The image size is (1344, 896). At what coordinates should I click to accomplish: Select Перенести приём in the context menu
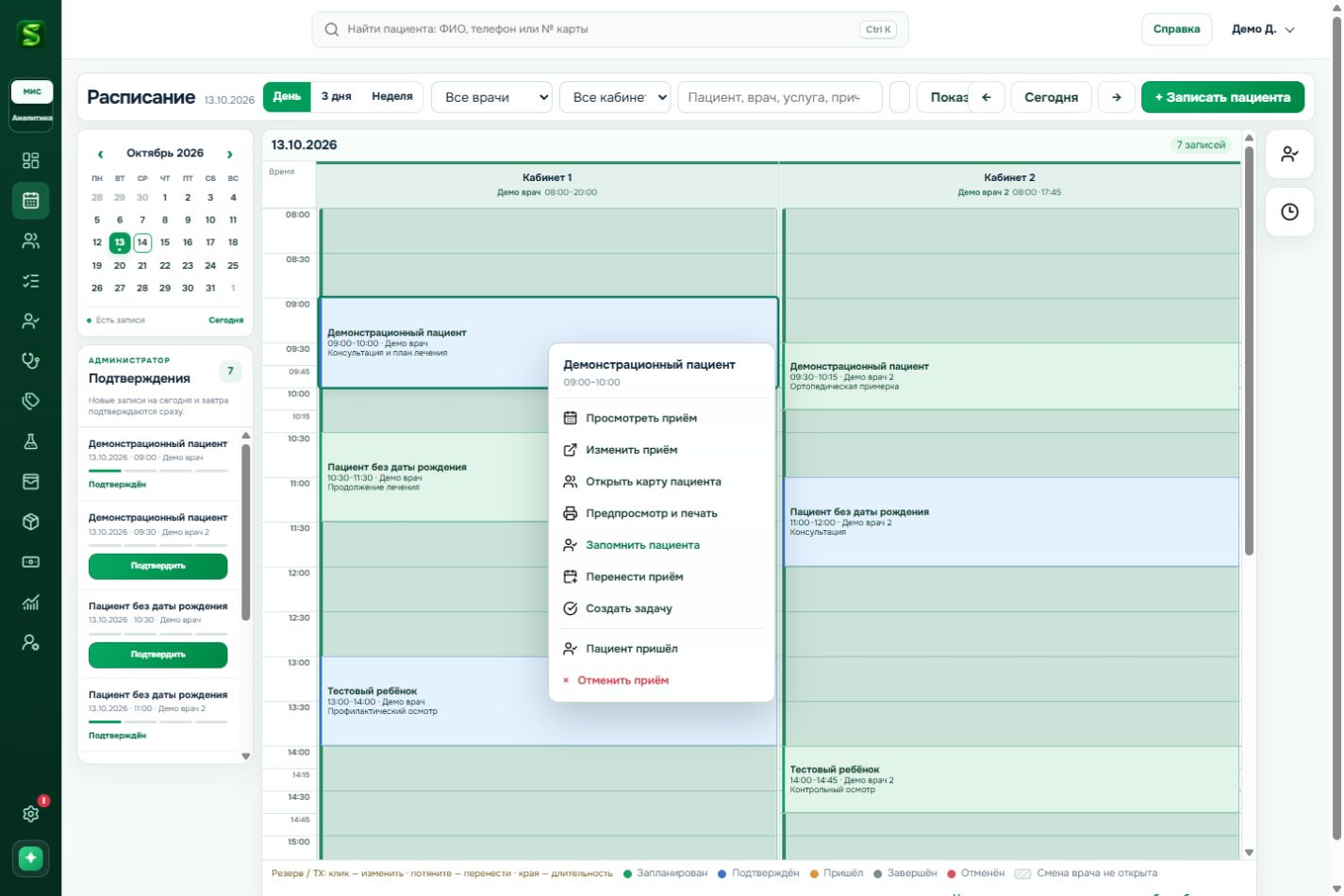[x=661, y=576]
